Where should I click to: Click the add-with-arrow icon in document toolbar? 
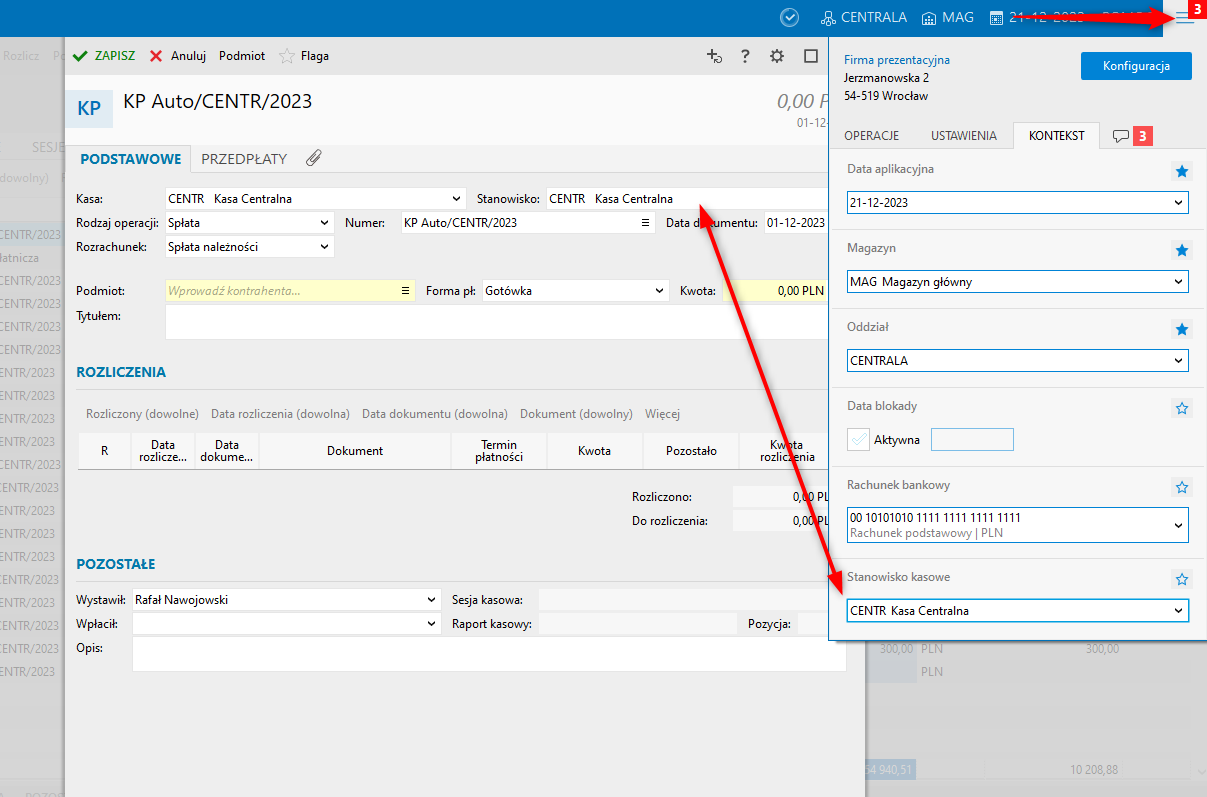pyautogui.click(x=714, y=56)
